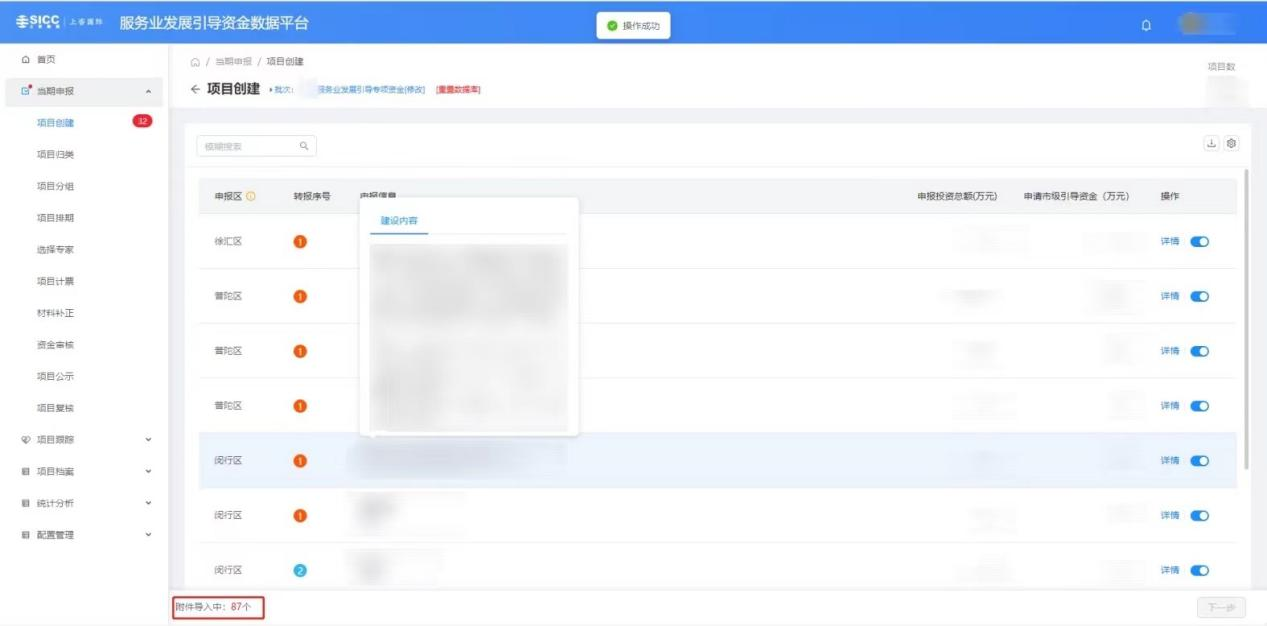Viewport: 1267px width, 626px height.
Task: Click the info icon next to 申报区
Action: point(251,196)
